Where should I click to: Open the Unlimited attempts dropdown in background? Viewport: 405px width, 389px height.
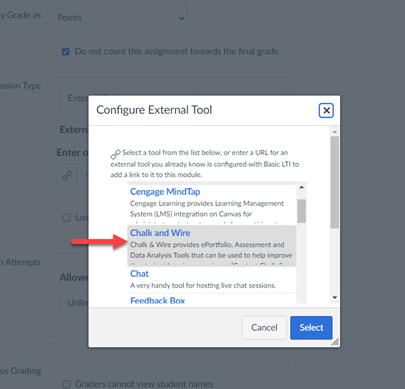click(74, 303)
